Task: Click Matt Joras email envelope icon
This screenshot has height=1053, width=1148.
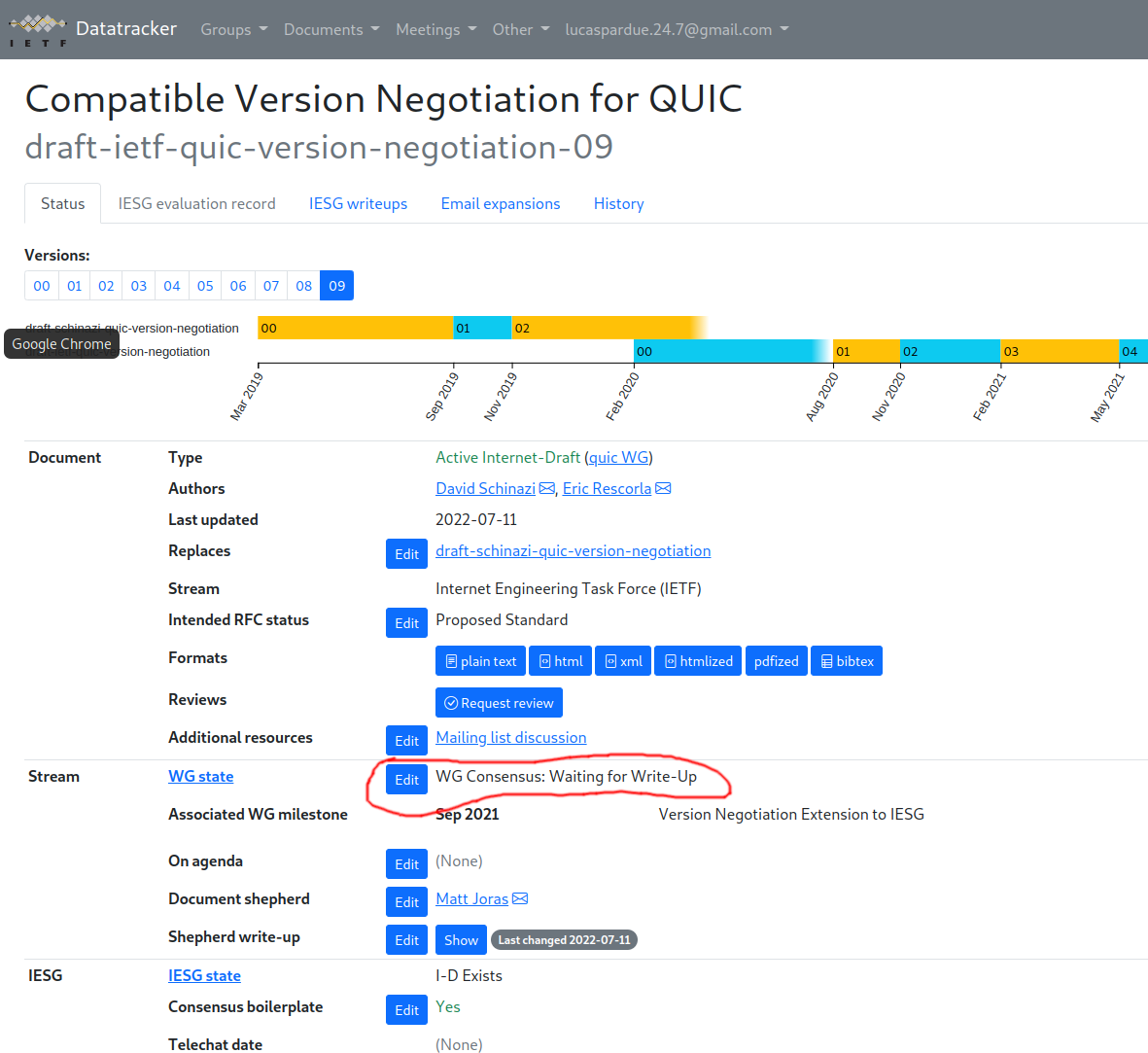Action: tap(520, 898)
